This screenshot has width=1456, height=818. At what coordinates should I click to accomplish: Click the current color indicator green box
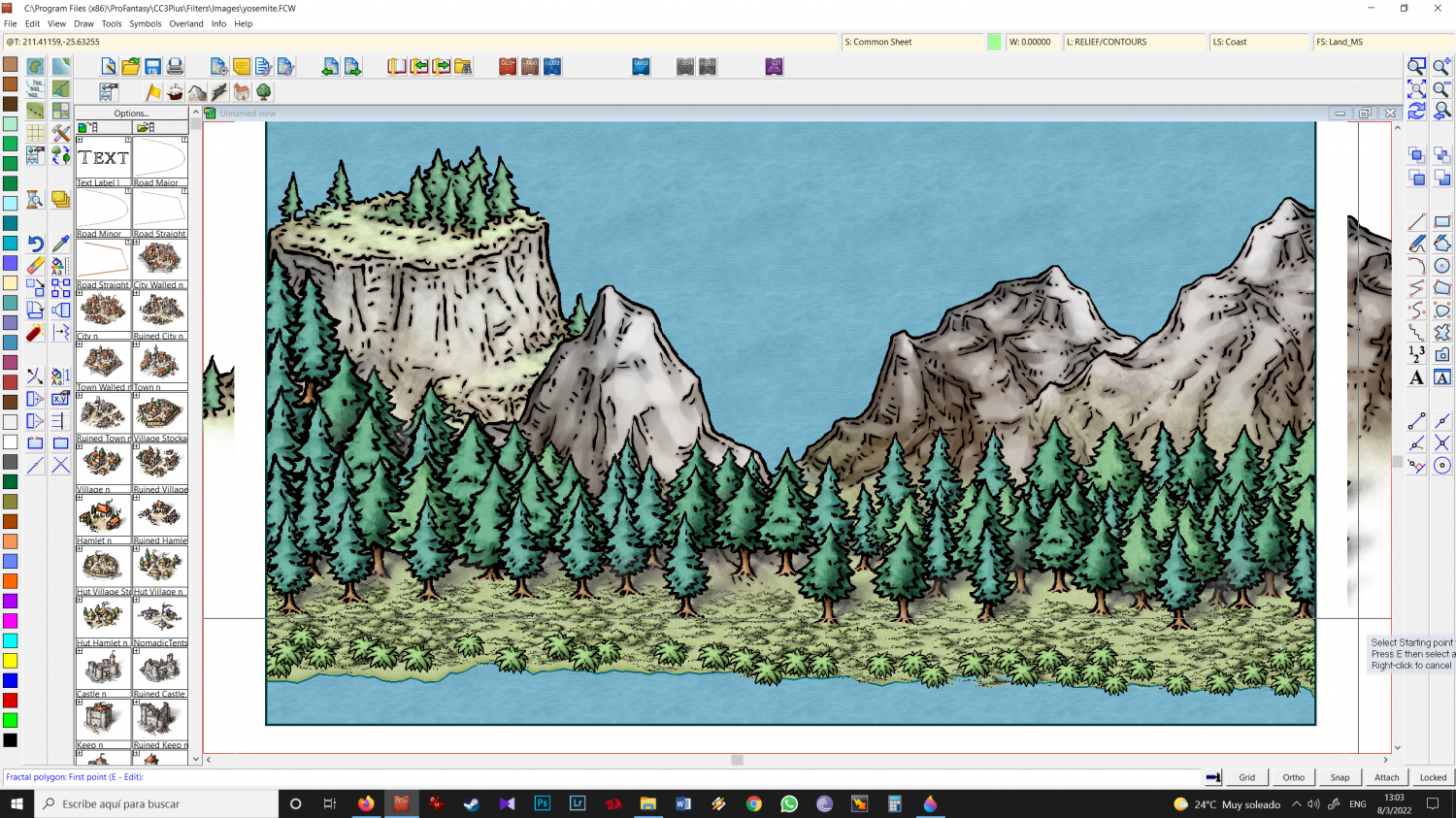coord(994,42)
